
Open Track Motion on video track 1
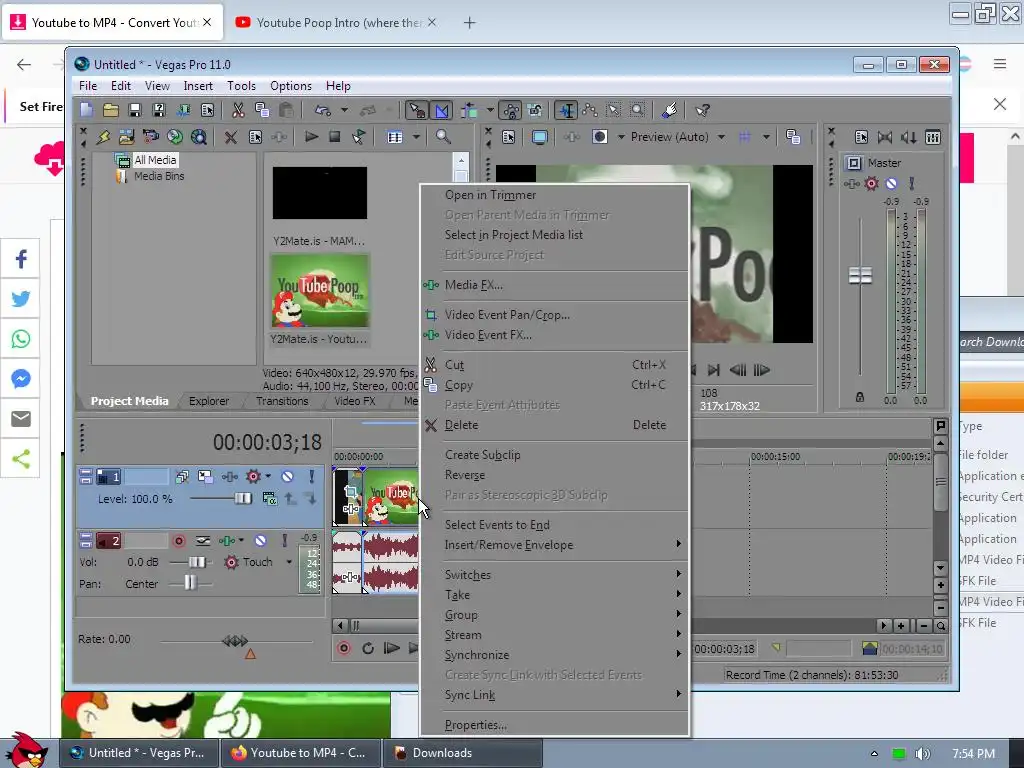206,477
